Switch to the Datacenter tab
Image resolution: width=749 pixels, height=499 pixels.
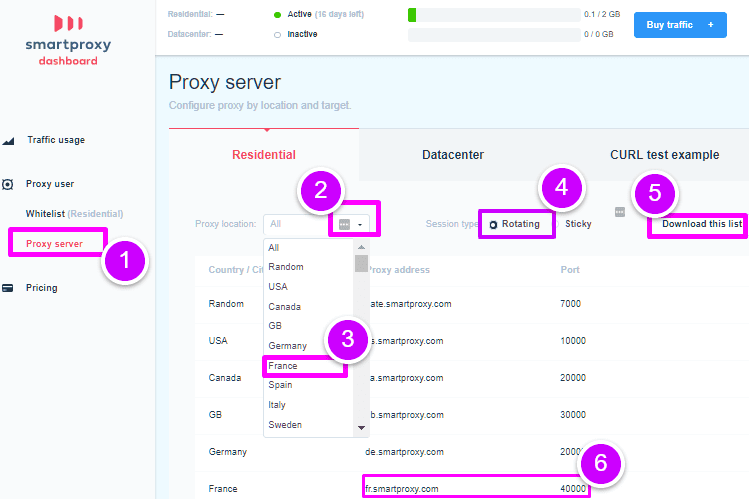453,155
